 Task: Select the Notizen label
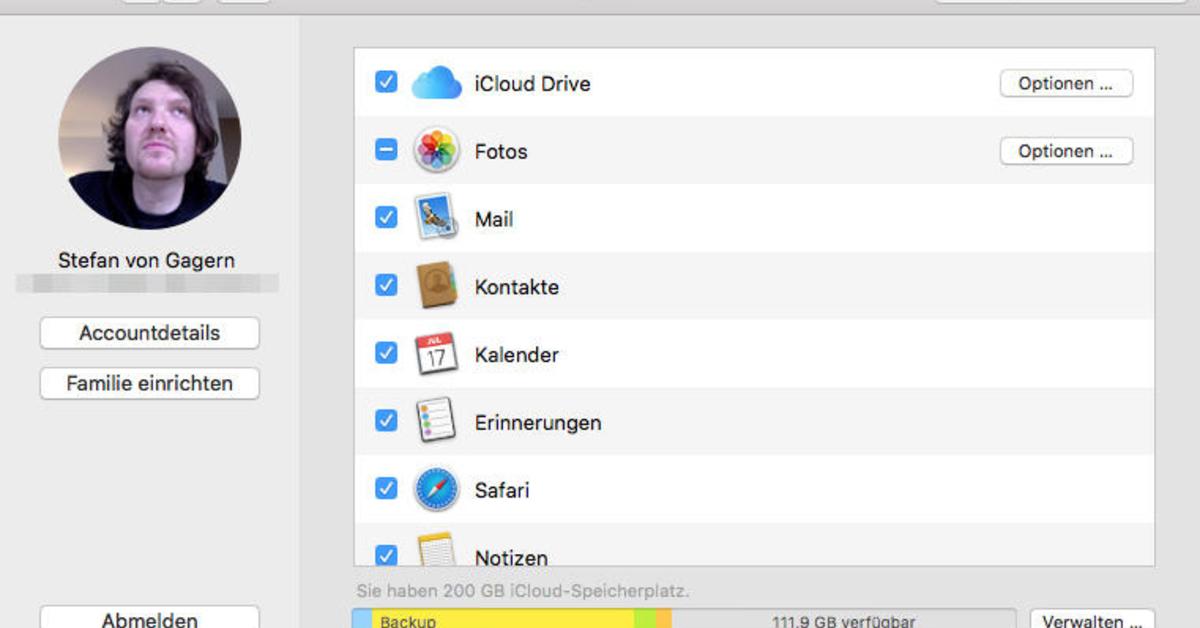[511, 558]
